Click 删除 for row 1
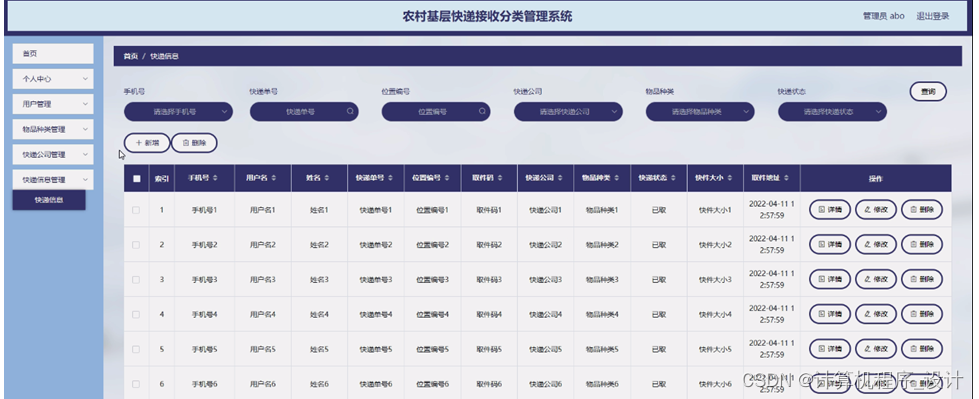Viewport: 979px width, 399px height. pos(922,210)
